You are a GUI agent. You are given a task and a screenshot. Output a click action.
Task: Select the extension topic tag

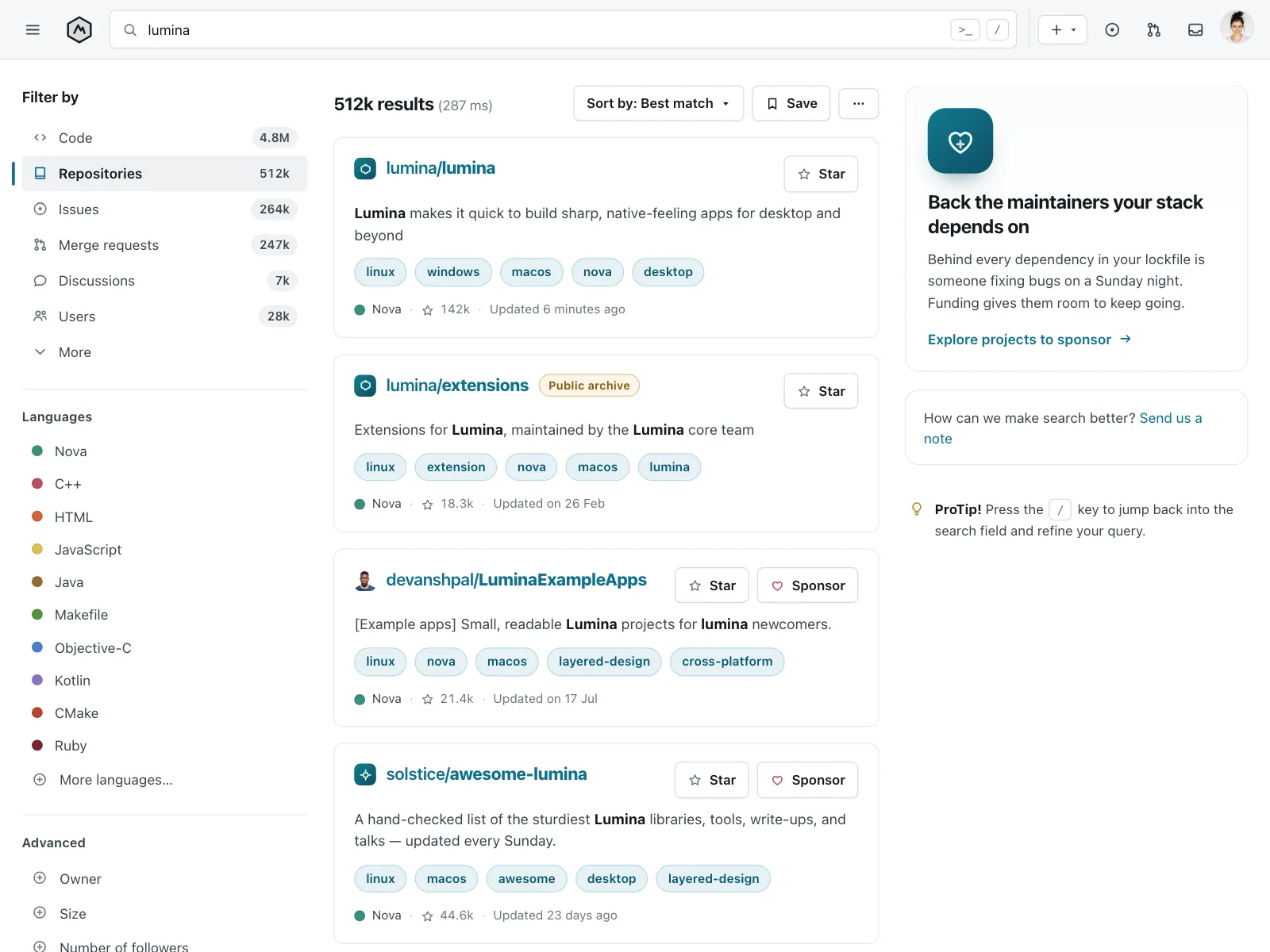[x=456, y=467]
